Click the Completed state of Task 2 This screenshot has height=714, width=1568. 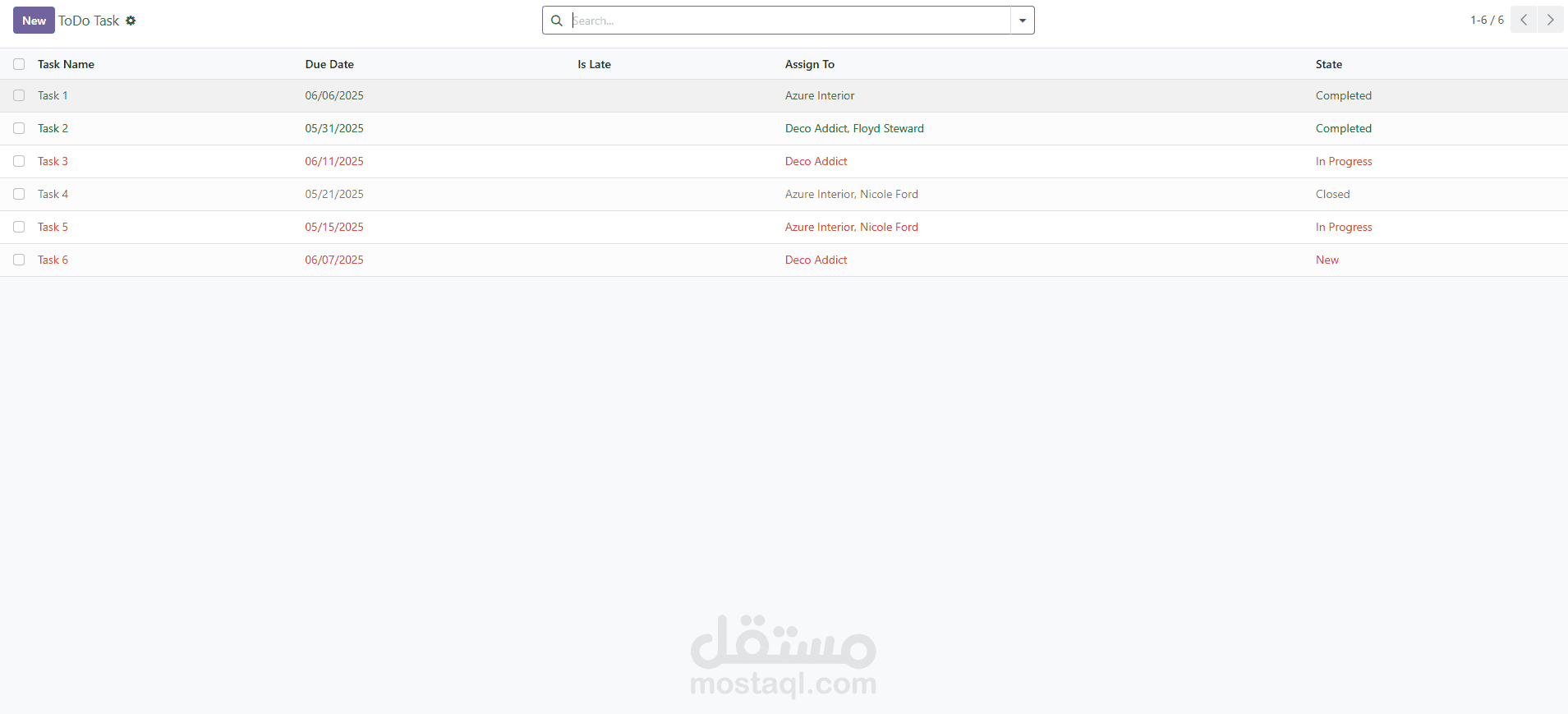coord(1344,128)
